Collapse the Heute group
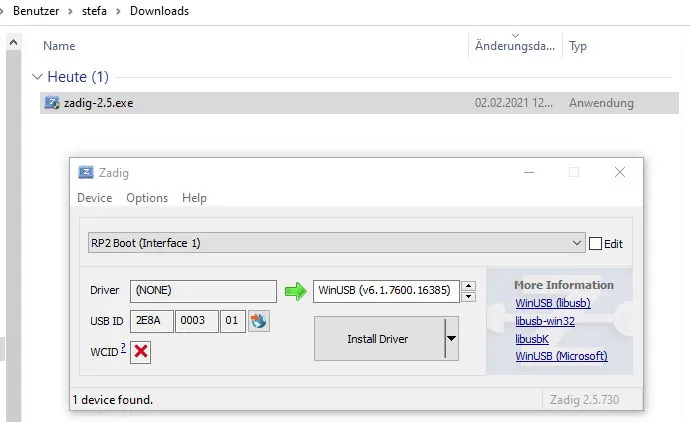This screenshot has width=691, height=422. pos(38,77)
